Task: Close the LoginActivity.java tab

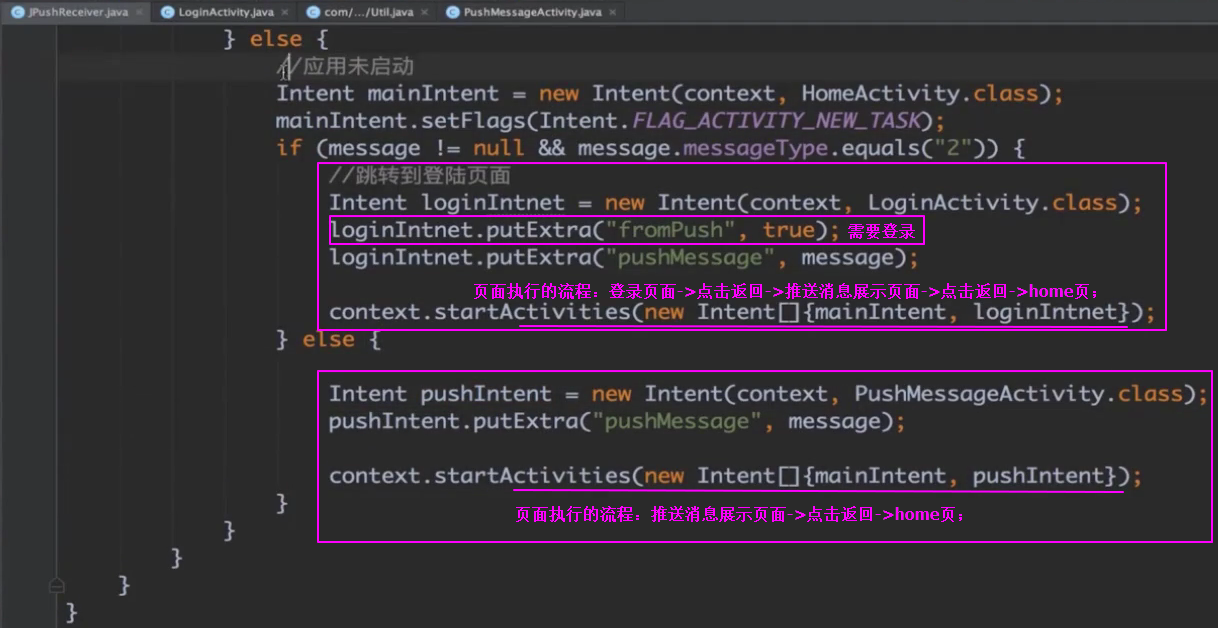Action: (x=284, y=12)
